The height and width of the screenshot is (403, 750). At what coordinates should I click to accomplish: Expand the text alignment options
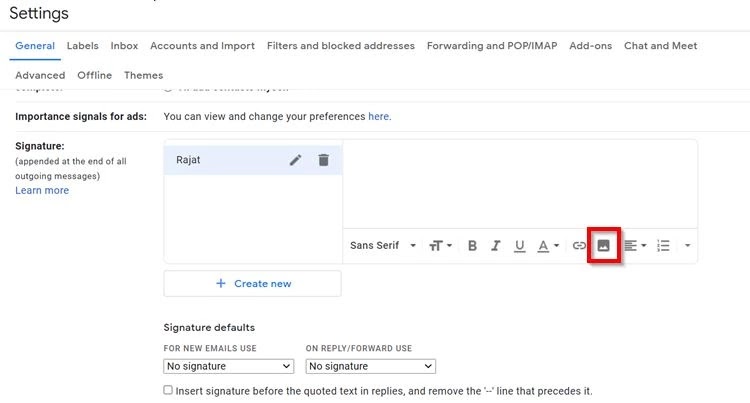[x=635, y=246]
